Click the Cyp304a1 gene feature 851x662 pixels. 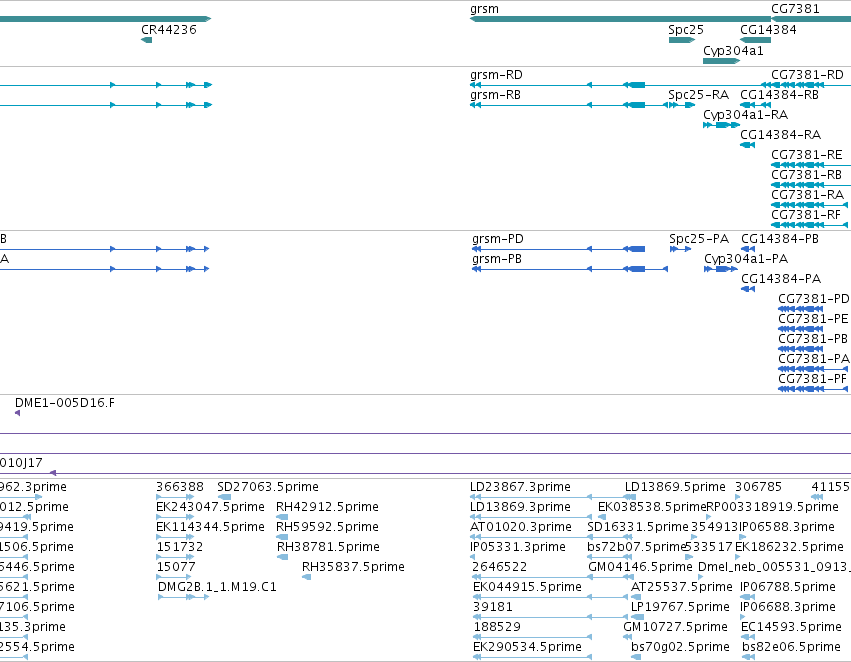click(721, 61)
